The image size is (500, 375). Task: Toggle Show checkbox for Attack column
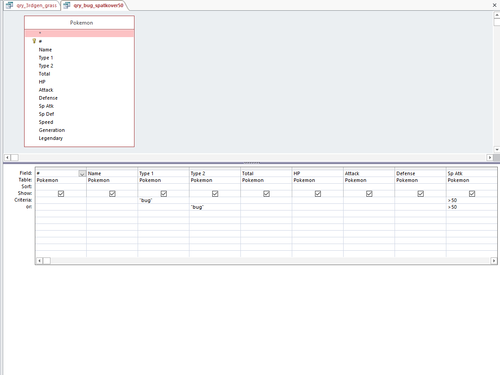(369, 194)
